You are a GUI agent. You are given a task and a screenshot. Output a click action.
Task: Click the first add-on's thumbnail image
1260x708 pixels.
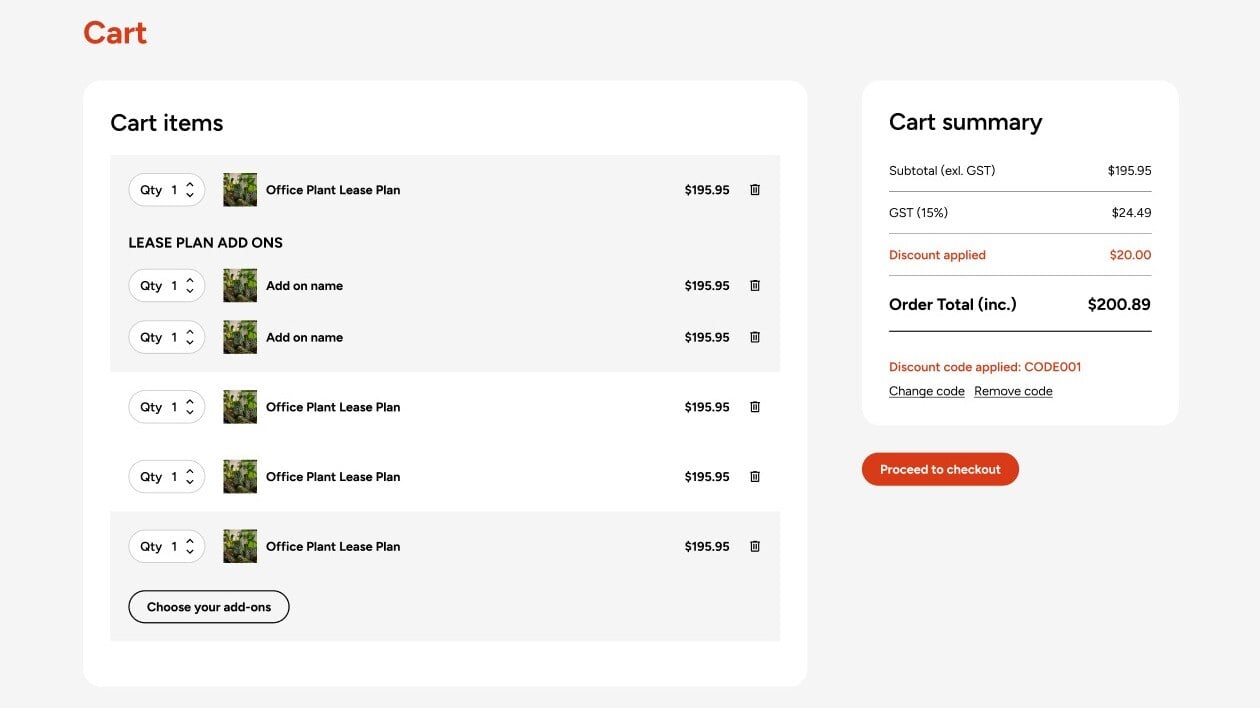pos(240,286)
